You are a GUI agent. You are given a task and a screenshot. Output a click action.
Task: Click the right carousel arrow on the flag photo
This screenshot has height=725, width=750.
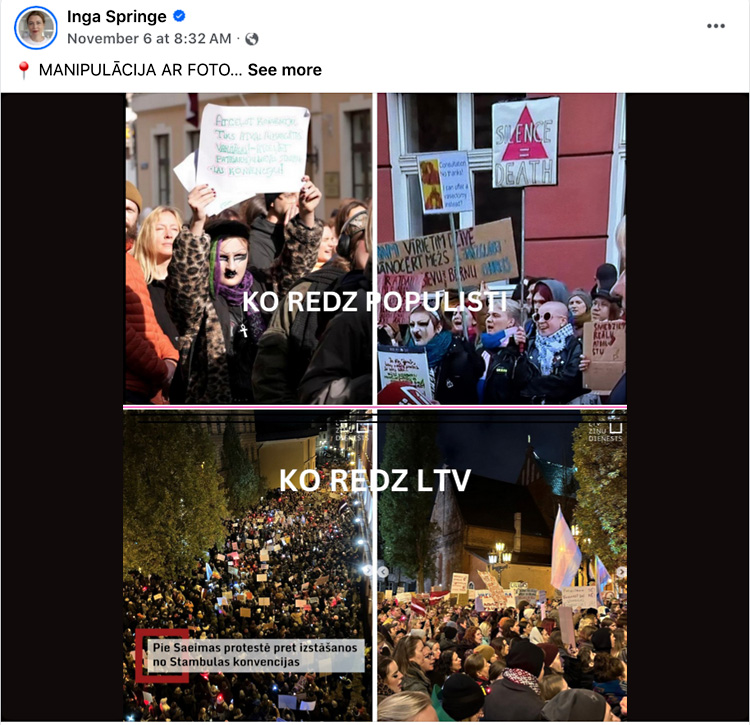coord(620,571)
